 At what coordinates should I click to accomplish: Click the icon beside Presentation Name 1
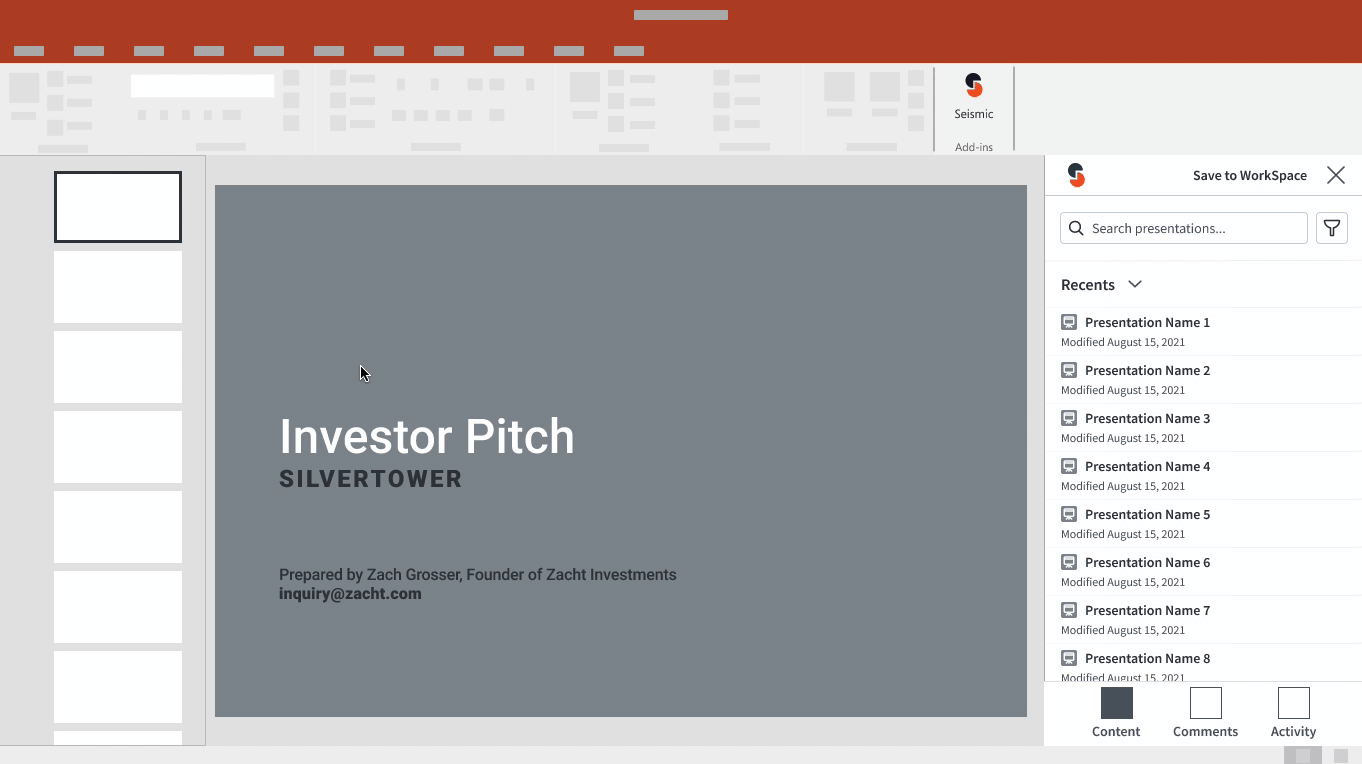pyautogui.click(x=1069, y=322)
